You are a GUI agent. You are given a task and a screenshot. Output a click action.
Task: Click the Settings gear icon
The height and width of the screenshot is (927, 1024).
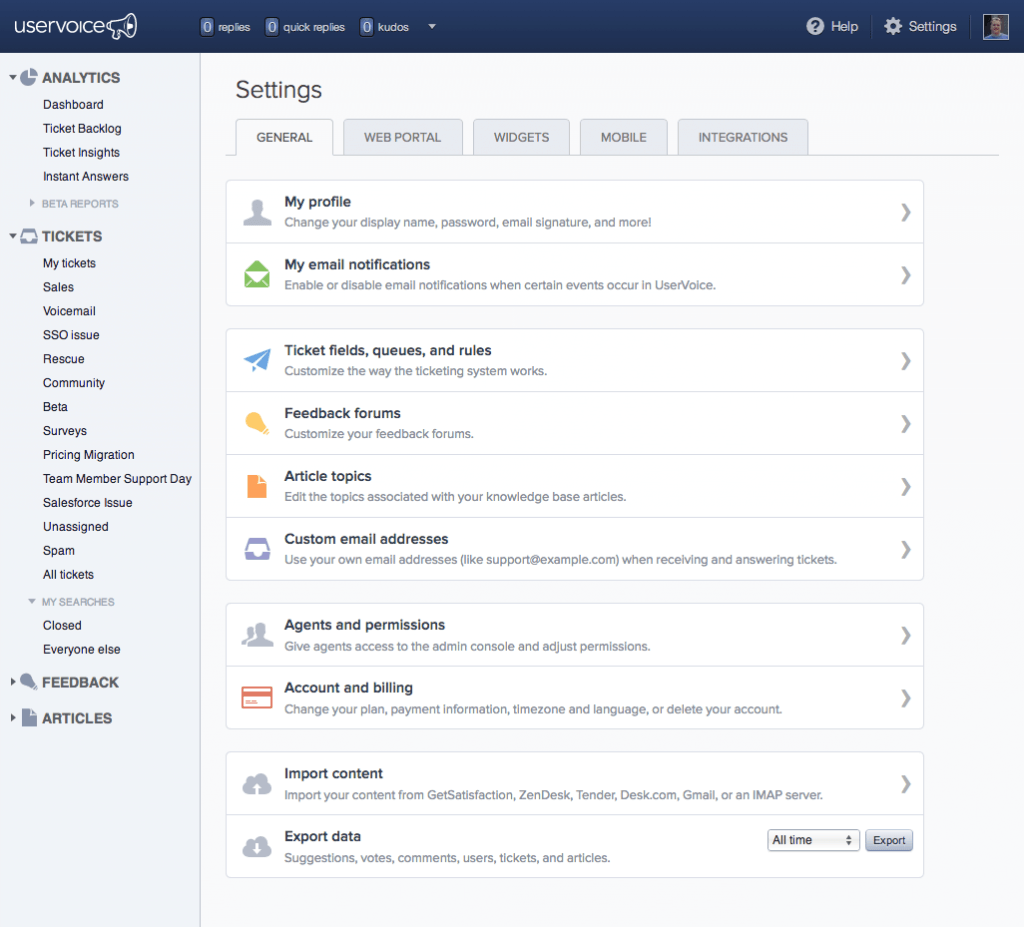[893, 27]
